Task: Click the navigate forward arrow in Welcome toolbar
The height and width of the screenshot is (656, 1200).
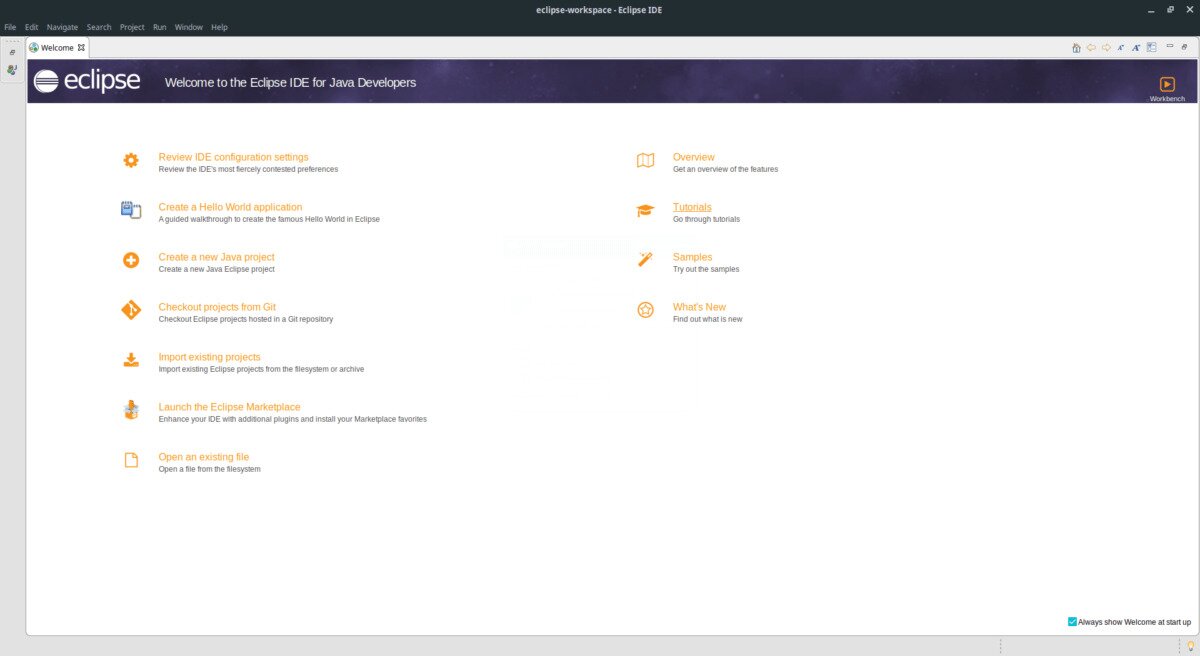Action: (x=1106, y=47)
